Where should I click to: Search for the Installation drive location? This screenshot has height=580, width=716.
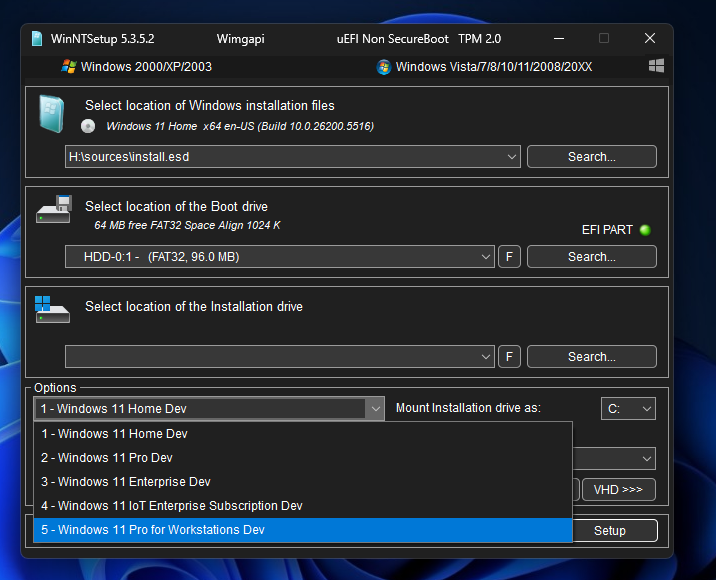pyautogui.click(x=592, y=357)
